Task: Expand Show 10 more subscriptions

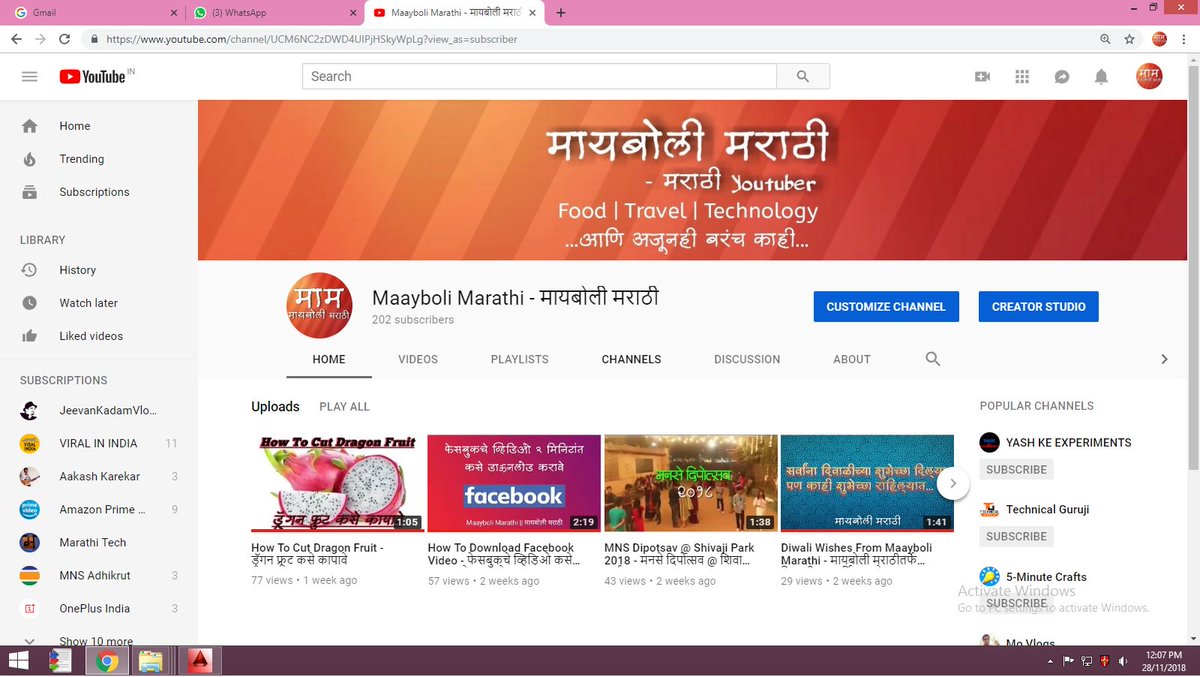Action: coord(98,642)
